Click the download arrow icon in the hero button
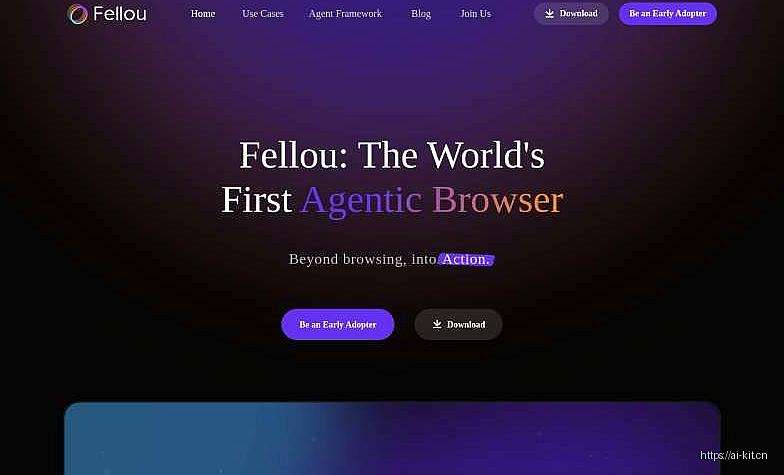Viewport: 784px width, 475px height. [x=437, y=324]
